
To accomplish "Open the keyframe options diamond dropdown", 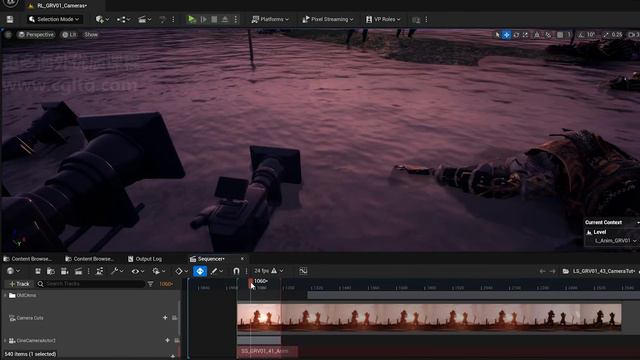I will point(181,271).
